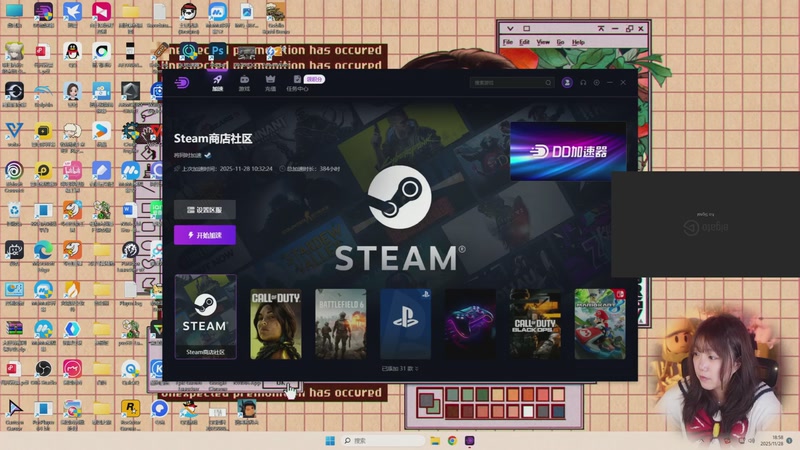Open the 任务中心 task center tab
The width and height of the screenshot is (800, 450).
click(297, 83)
